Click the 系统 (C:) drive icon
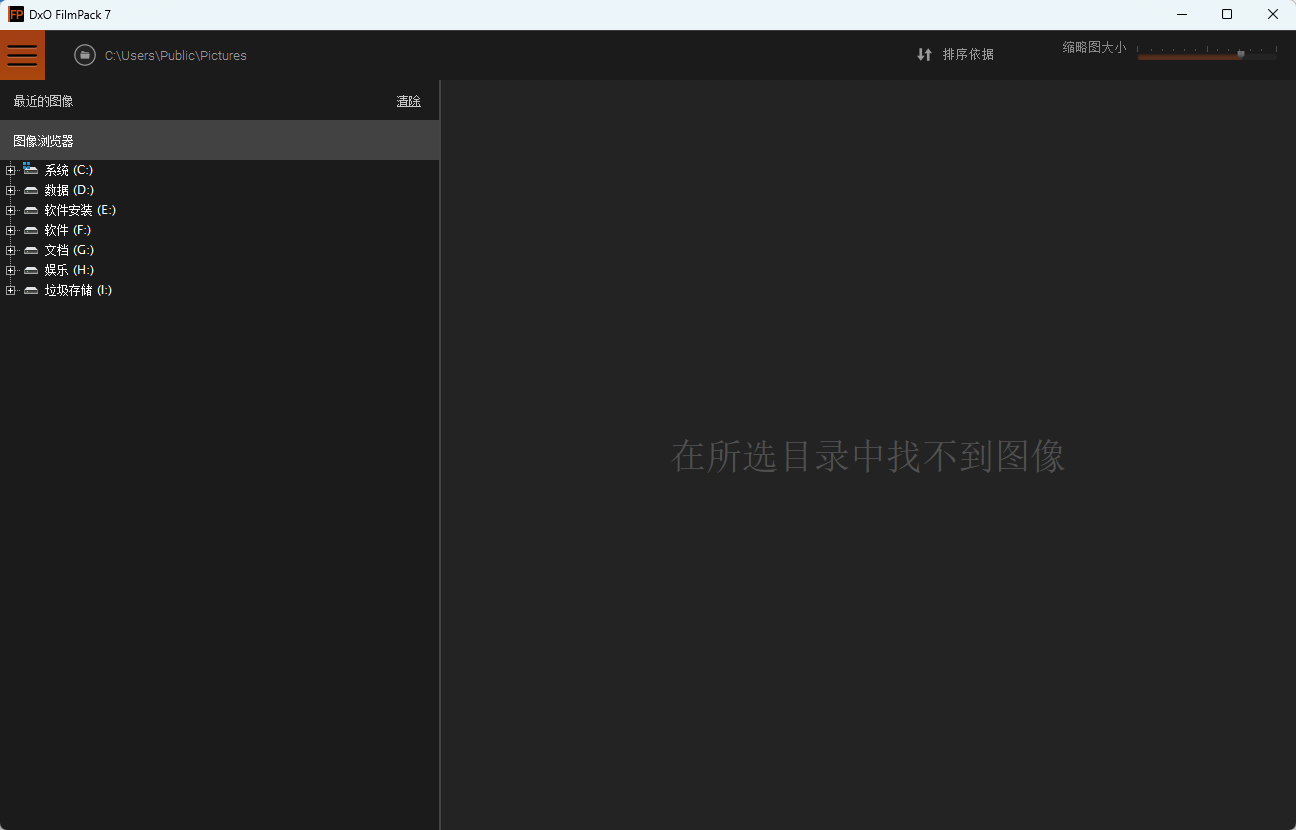This screenshot has height=830, width=1296. 31,169
